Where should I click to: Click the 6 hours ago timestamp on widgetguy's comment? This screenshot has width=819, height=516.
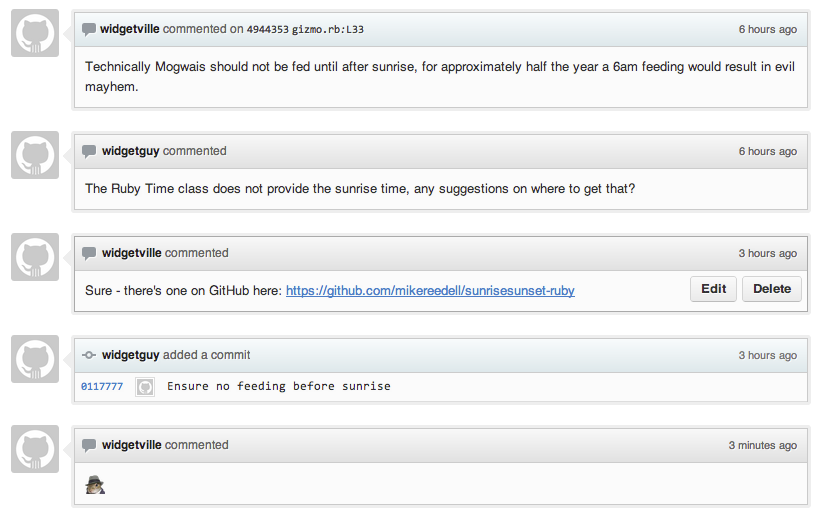(x=768, y=151)
